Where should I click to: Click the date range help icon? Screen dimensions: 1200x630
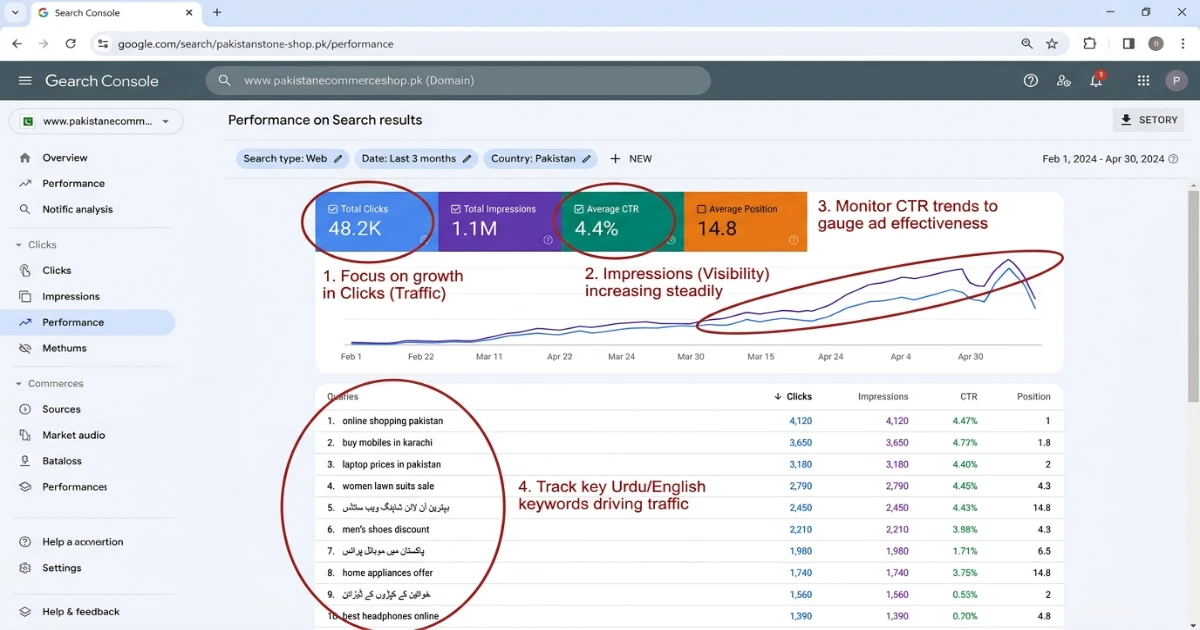tap(1173, 159)
